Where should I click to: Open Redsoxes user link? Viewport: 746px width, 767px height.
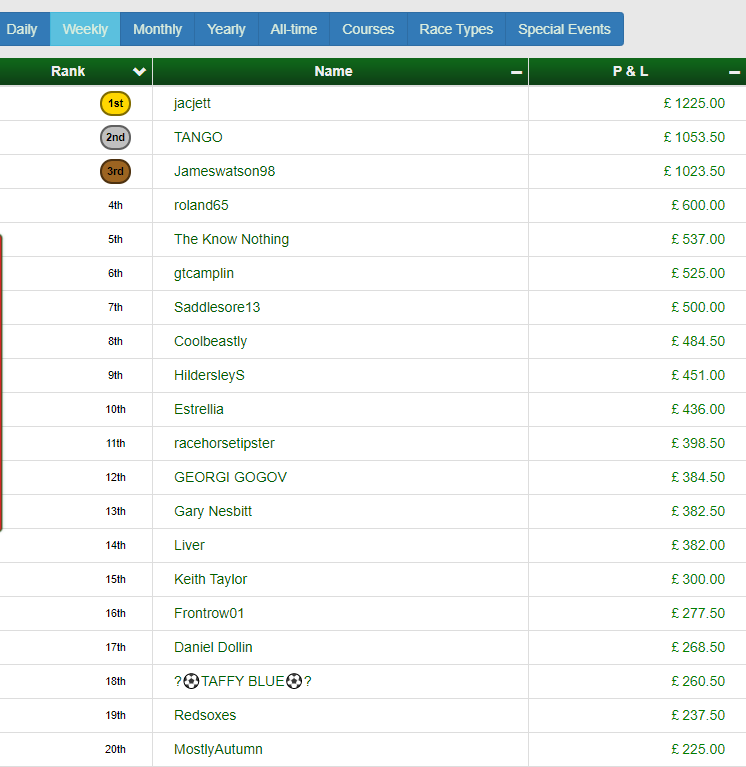(205, 715)
